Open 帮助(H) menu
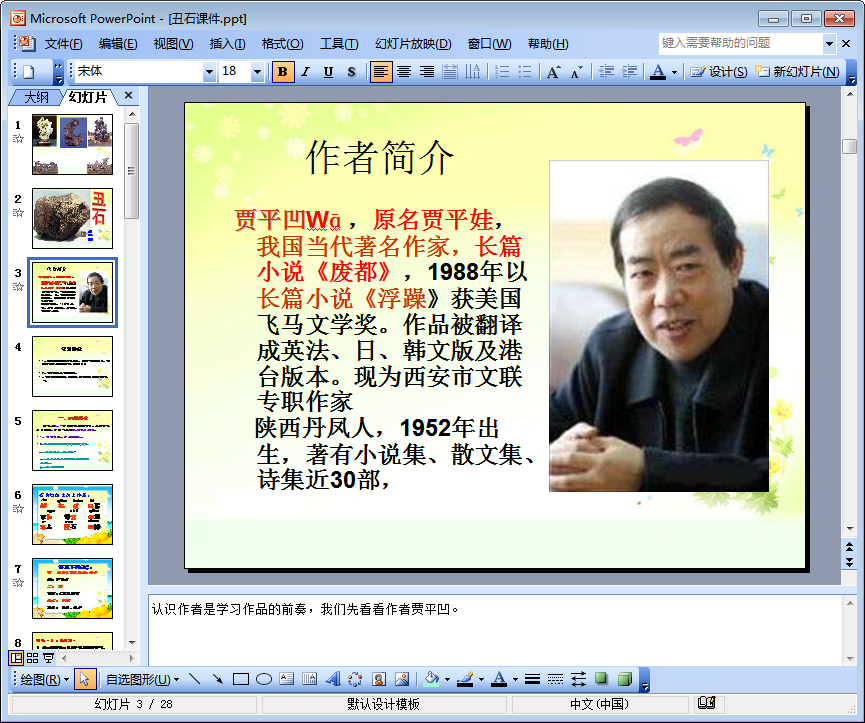 pyautogui.click(x=548, y=44)
